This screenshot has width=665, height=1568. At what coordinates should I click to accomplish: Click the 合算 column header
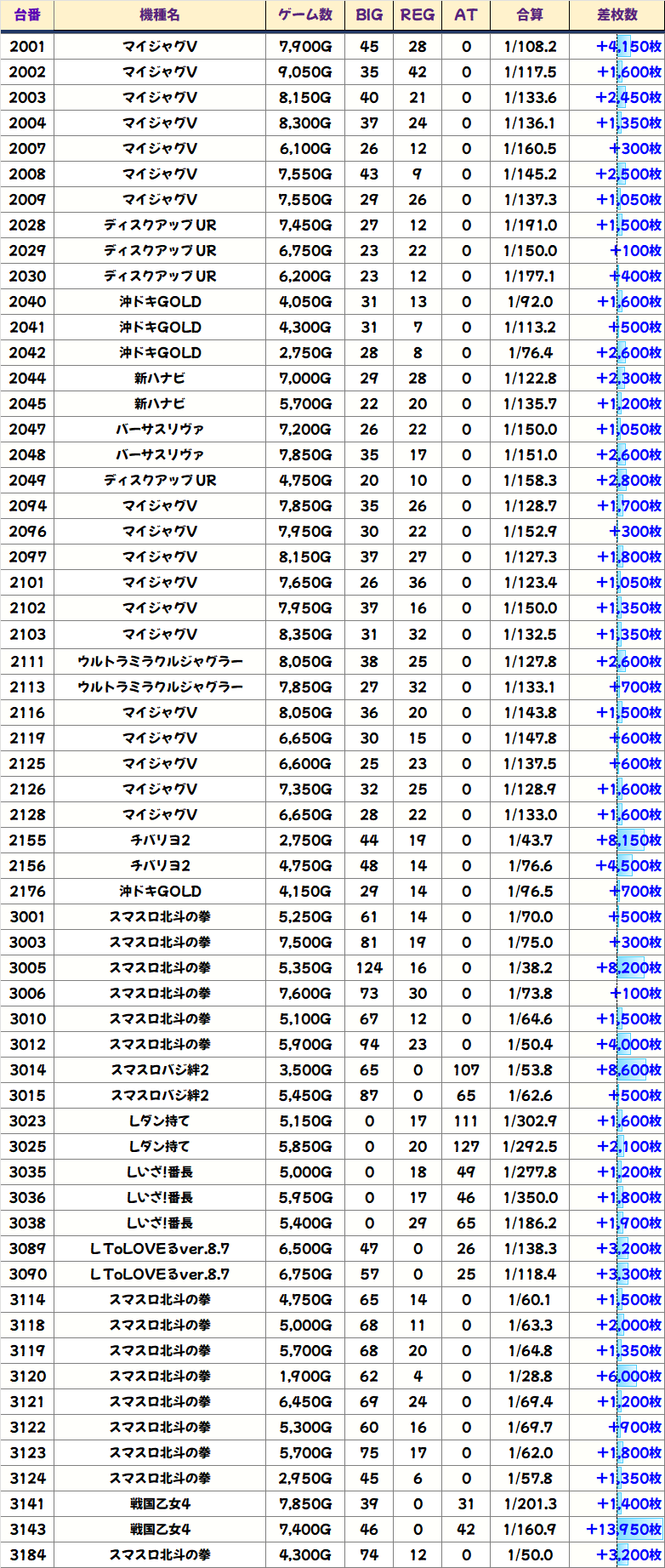(530, 15)
